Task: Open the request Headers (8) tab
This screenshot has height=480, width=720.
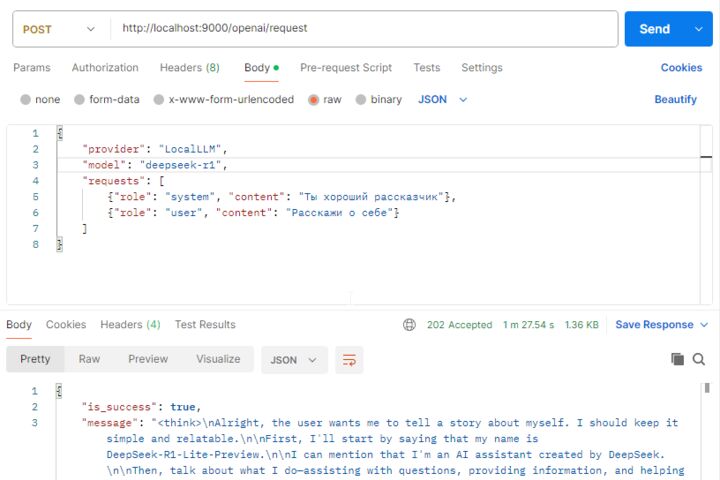Action: [x=190, y=68]
